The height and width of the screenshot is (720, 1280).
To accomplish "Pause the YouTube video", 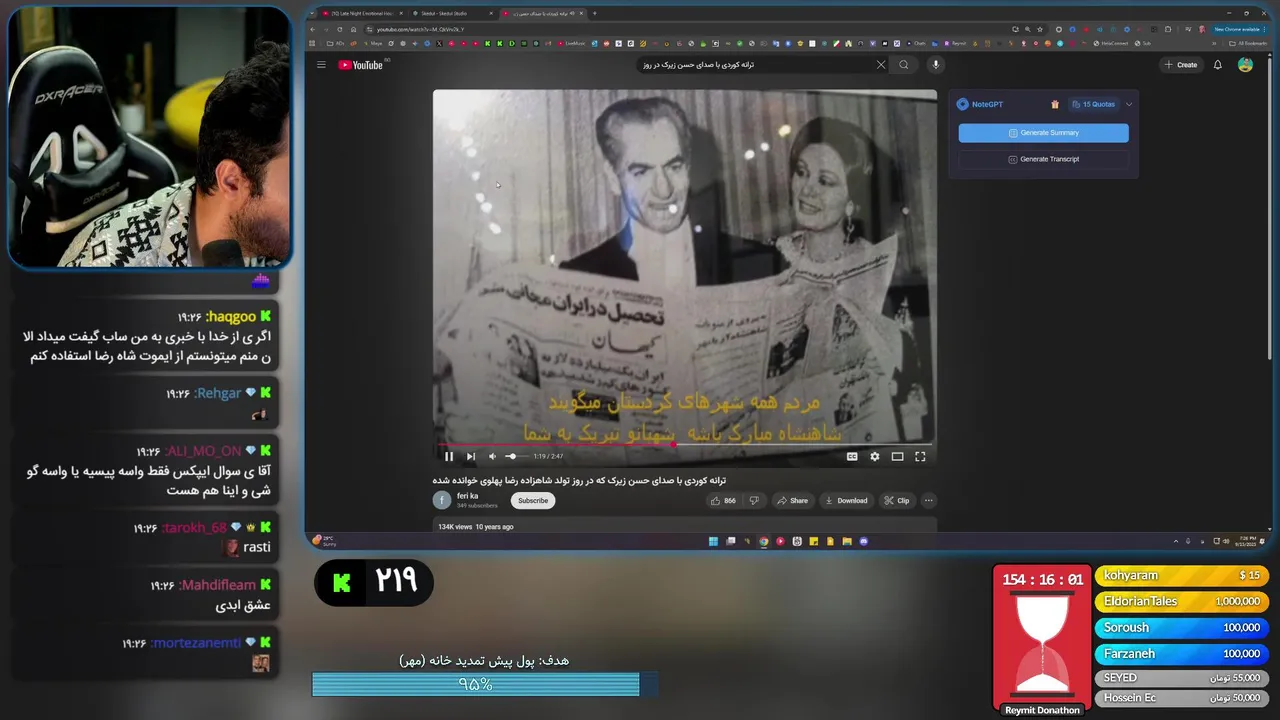I will tap(449, 456).
